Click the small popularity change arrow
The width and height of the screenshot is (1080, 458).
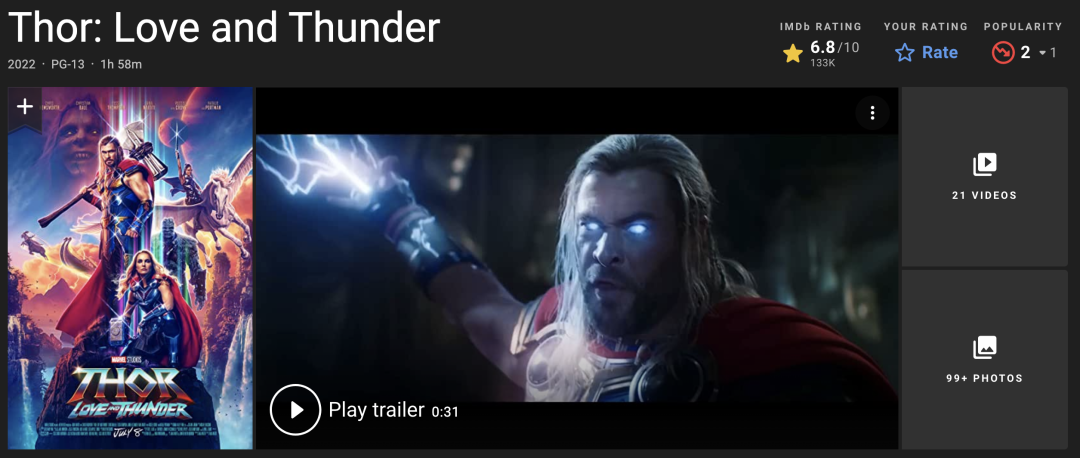pyautogui.click(x=1042, y=53)
